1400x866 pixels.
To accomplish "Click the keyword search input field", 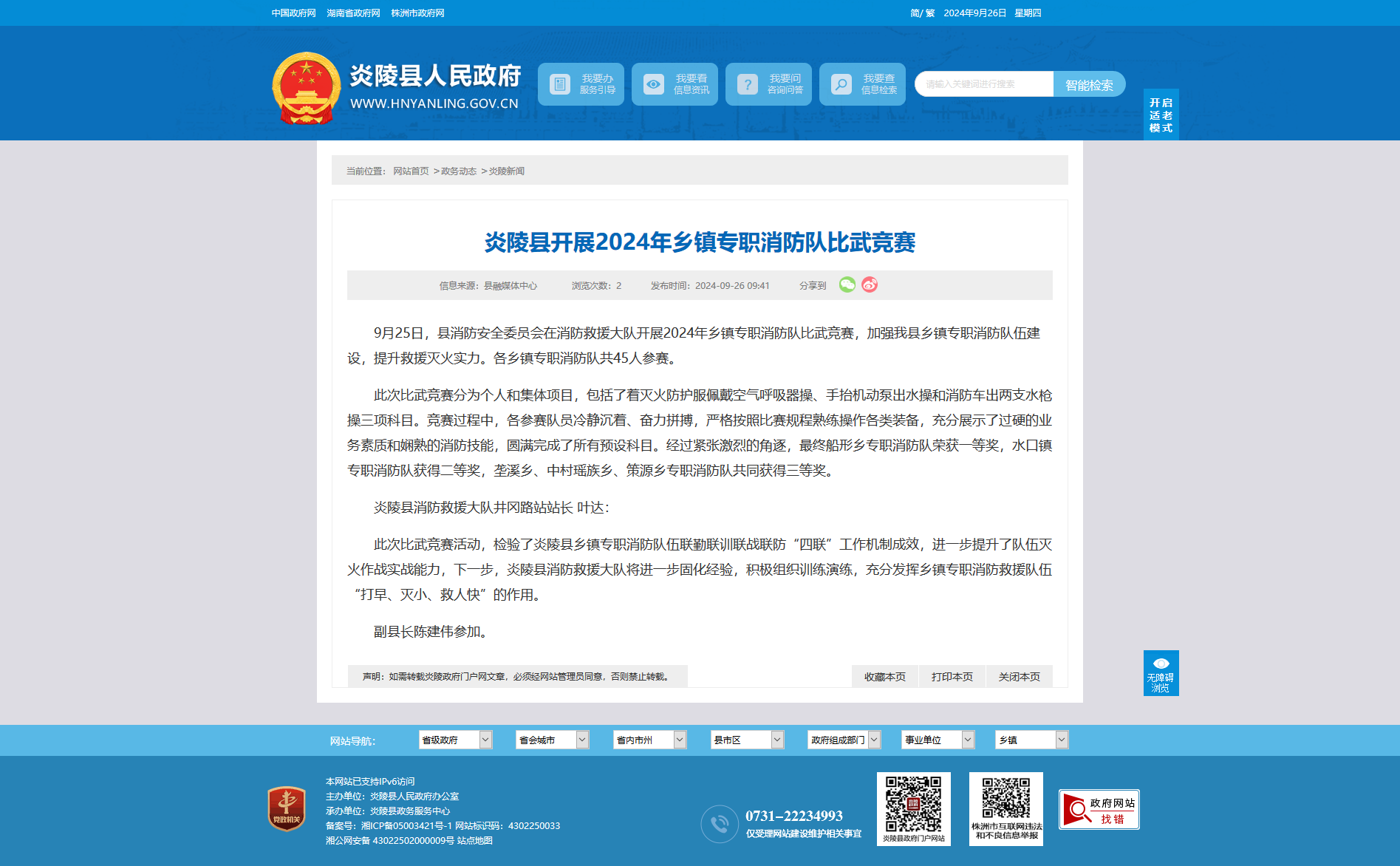I will click(x=984, y=84).
